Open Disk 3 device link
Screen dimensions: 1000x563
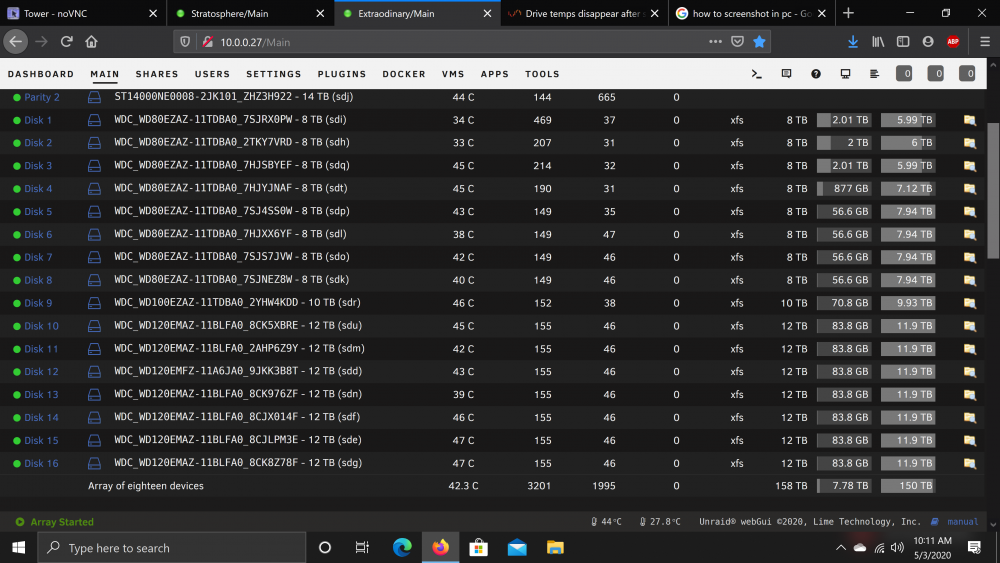pyautogui.click(x=38, y=166)
